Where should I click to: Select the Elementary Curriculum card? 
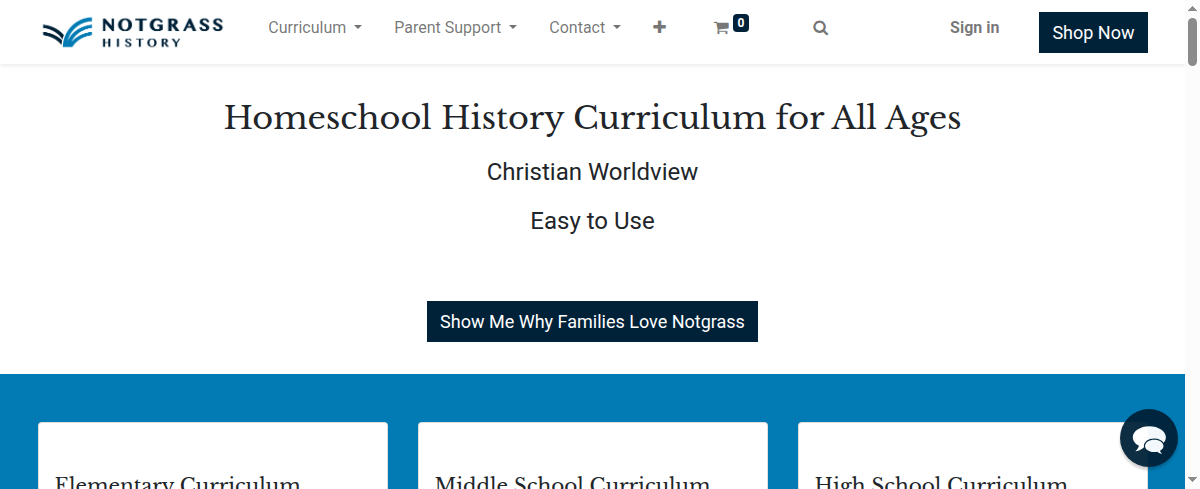click(x=213, y=458)
